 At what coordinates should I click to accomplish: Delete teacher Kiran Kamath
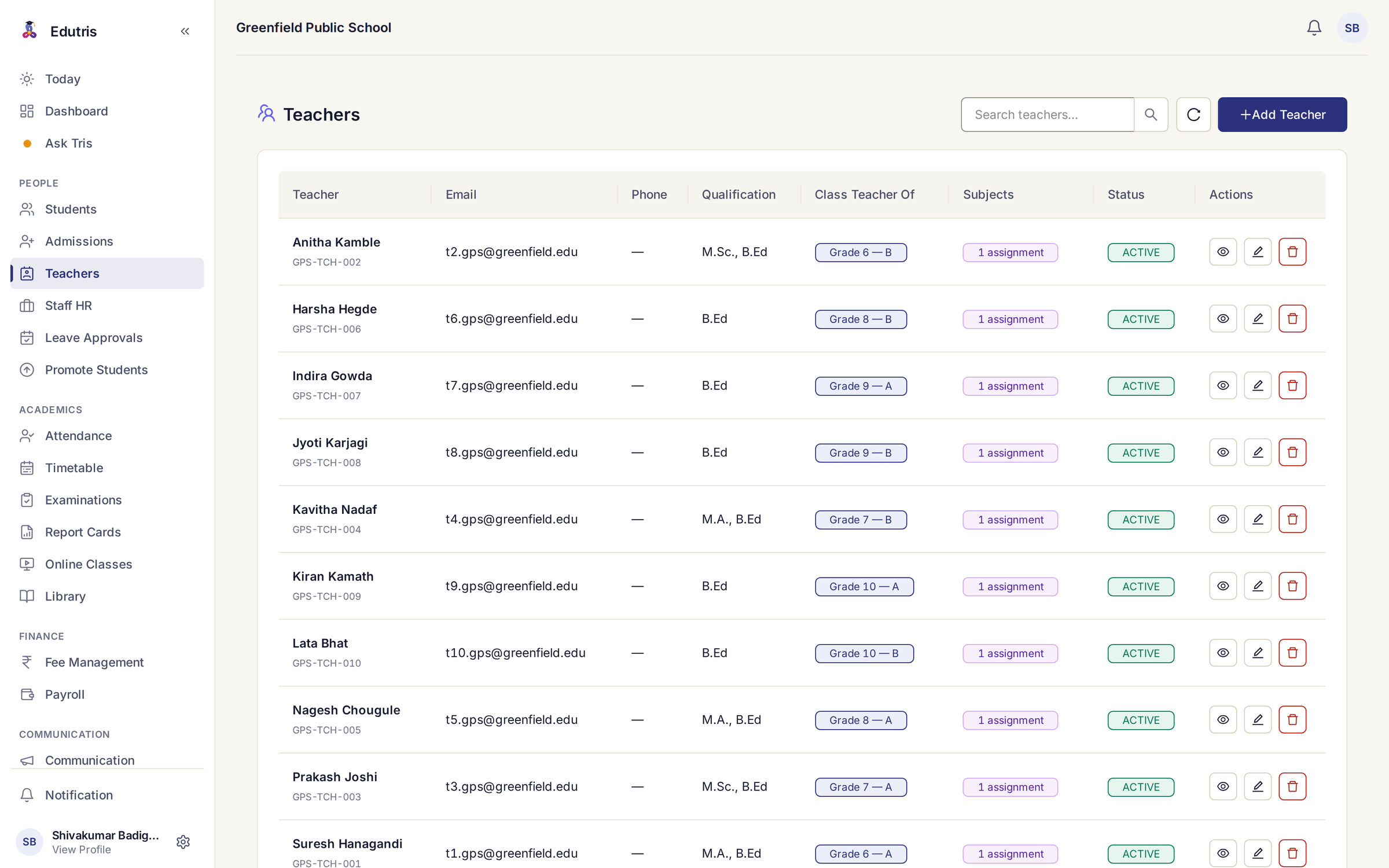pos(1292,586)
